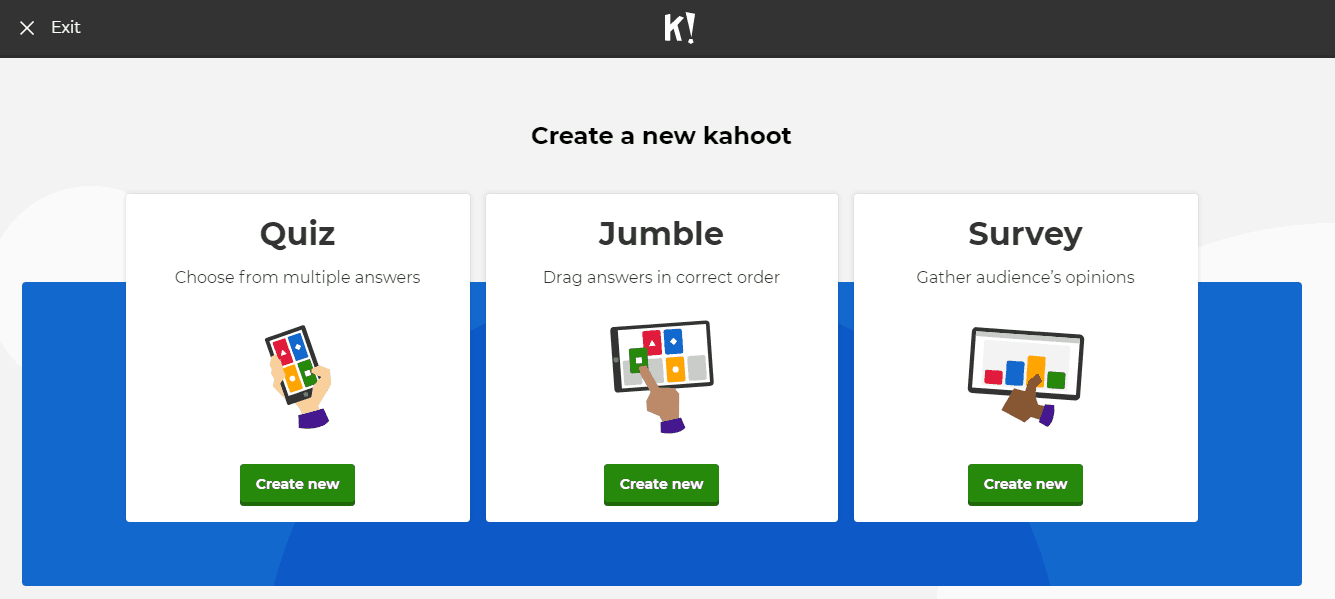Click the orange bar in Survey illustration
1335x599 pixels.
[1036, 367]
